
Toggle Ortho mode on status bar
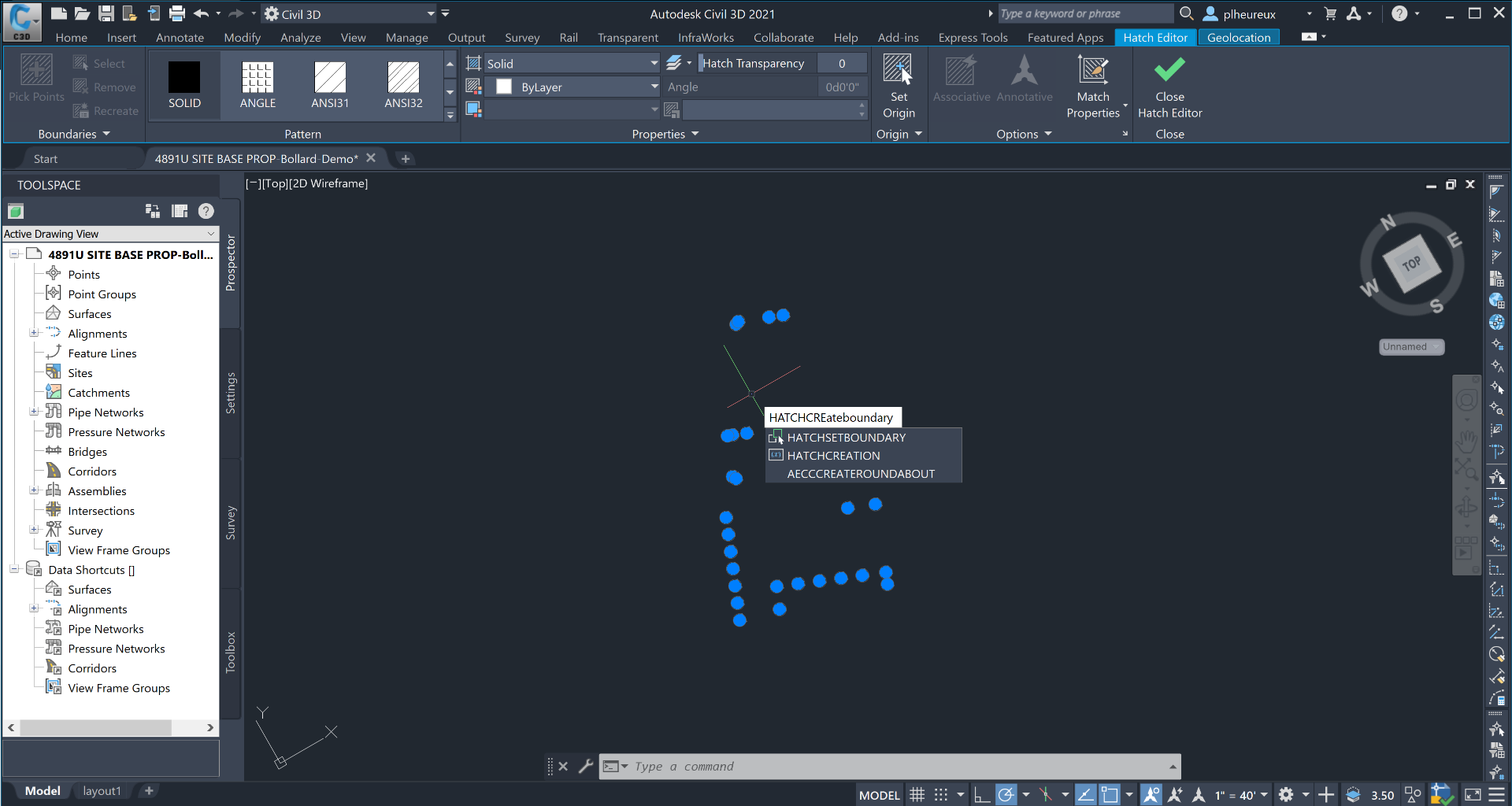pos(981,795)
